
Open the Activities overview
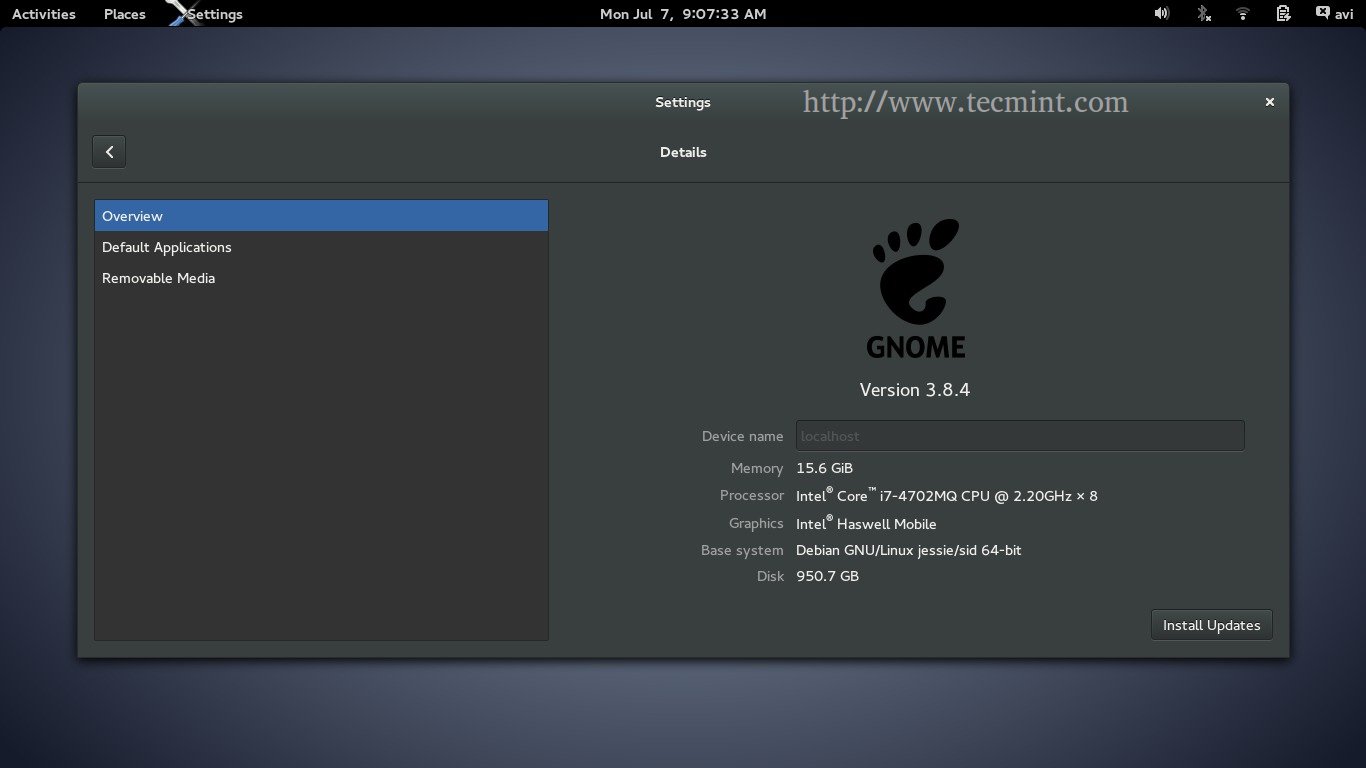43,14
